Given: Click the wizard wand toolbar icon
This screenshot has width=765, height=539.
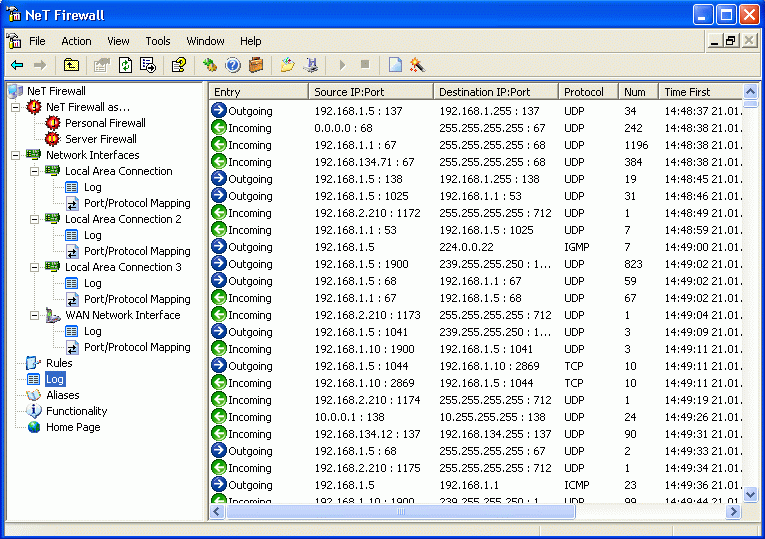Looking at the screenshot, I should (x=417, y=64).
